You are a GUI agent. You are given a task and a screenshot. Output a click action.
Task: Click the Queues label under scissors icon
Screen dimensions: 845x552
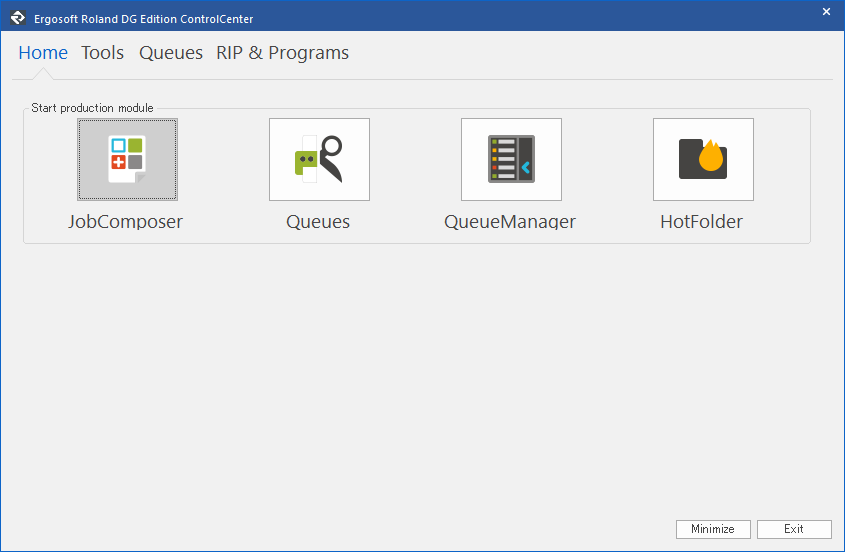318,222
